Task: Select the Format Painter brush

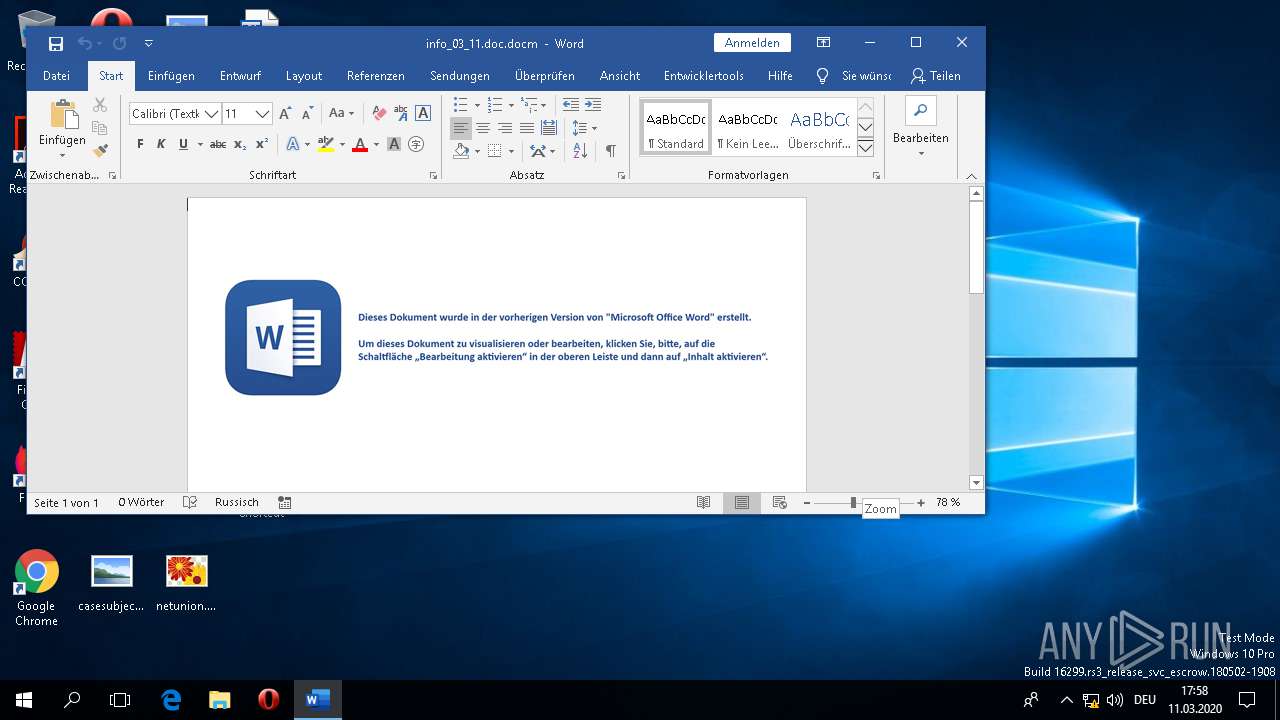Action: pos(100,150)
